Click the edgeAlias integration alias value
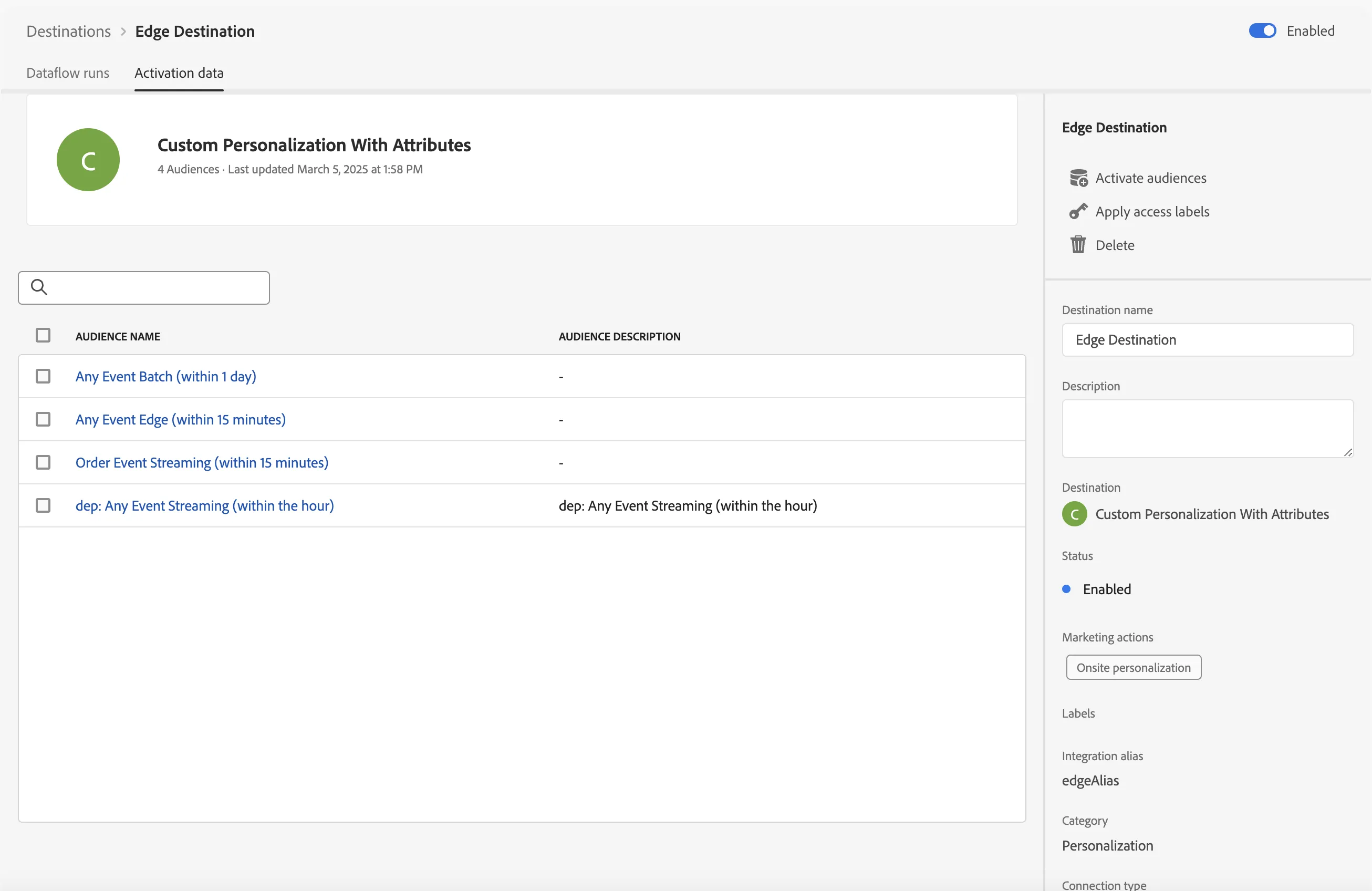 [1090, 781]
